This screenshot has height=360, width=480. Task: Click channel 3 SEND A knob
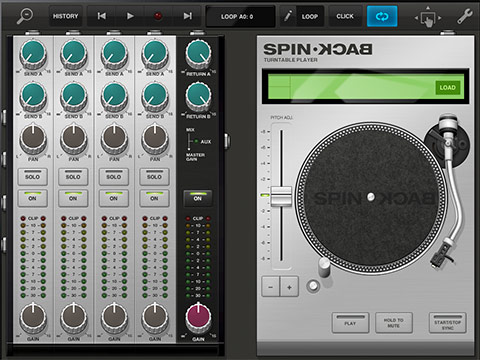click(114, 54)
